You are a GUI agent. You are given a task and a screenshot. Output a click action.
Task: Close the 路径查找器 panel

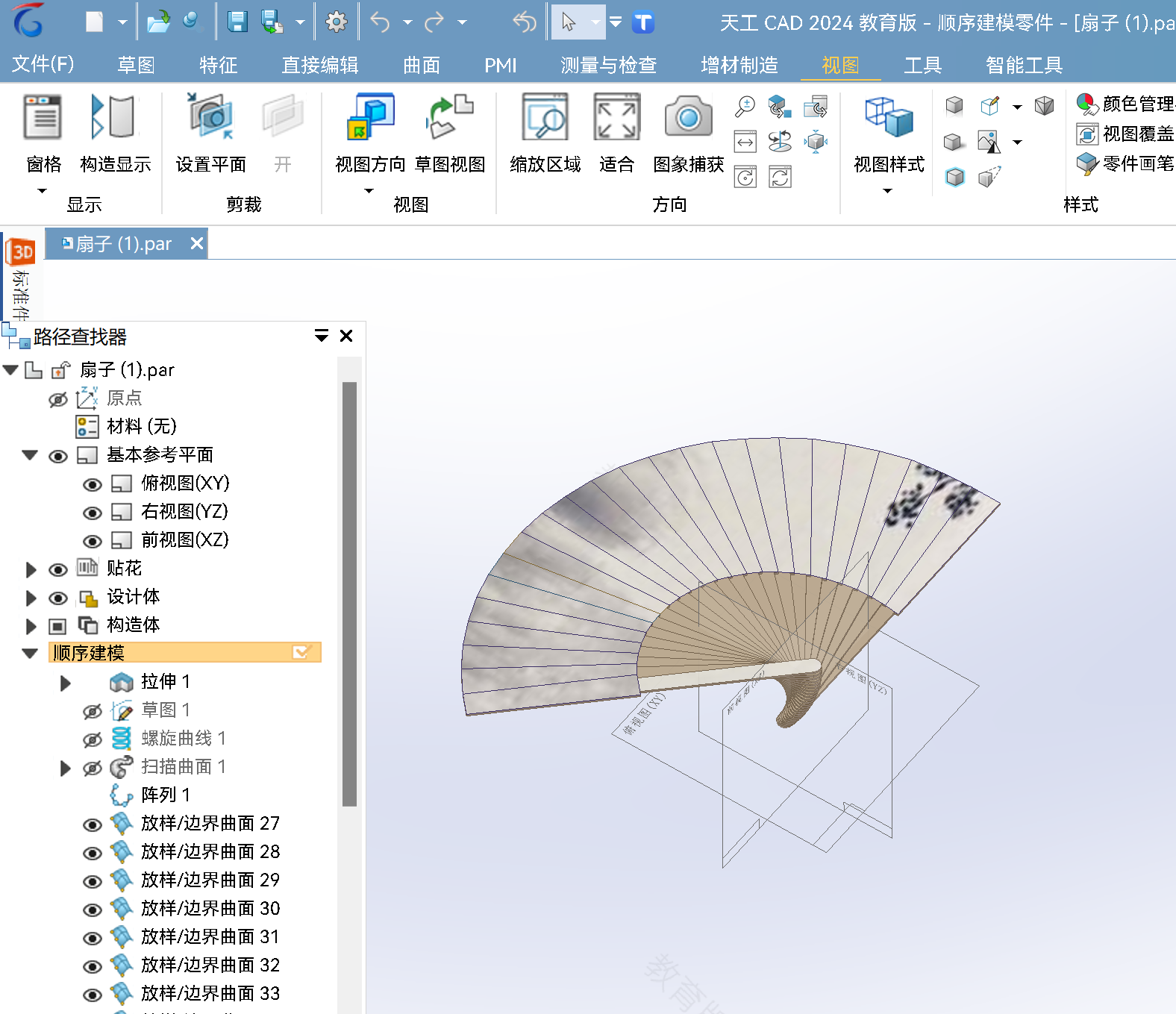[x=346, y=336]
